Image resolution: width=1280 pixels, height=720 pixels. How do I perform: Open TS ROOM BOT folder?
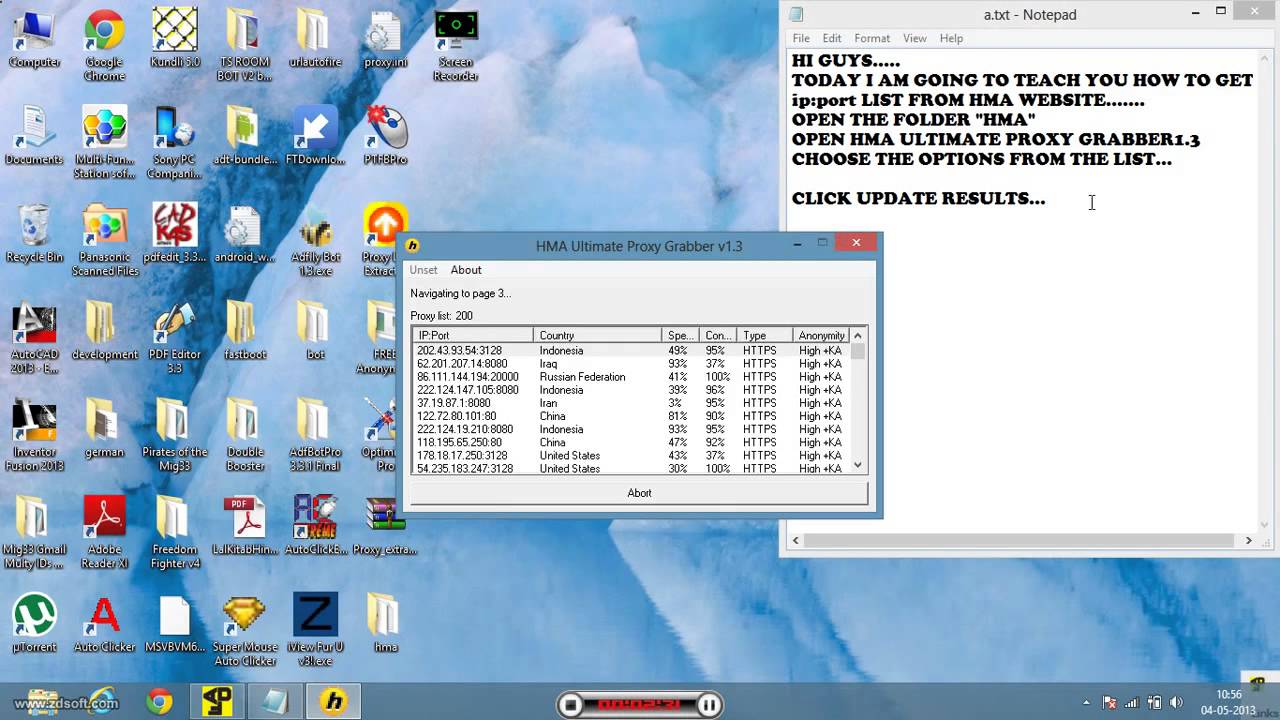245,46
